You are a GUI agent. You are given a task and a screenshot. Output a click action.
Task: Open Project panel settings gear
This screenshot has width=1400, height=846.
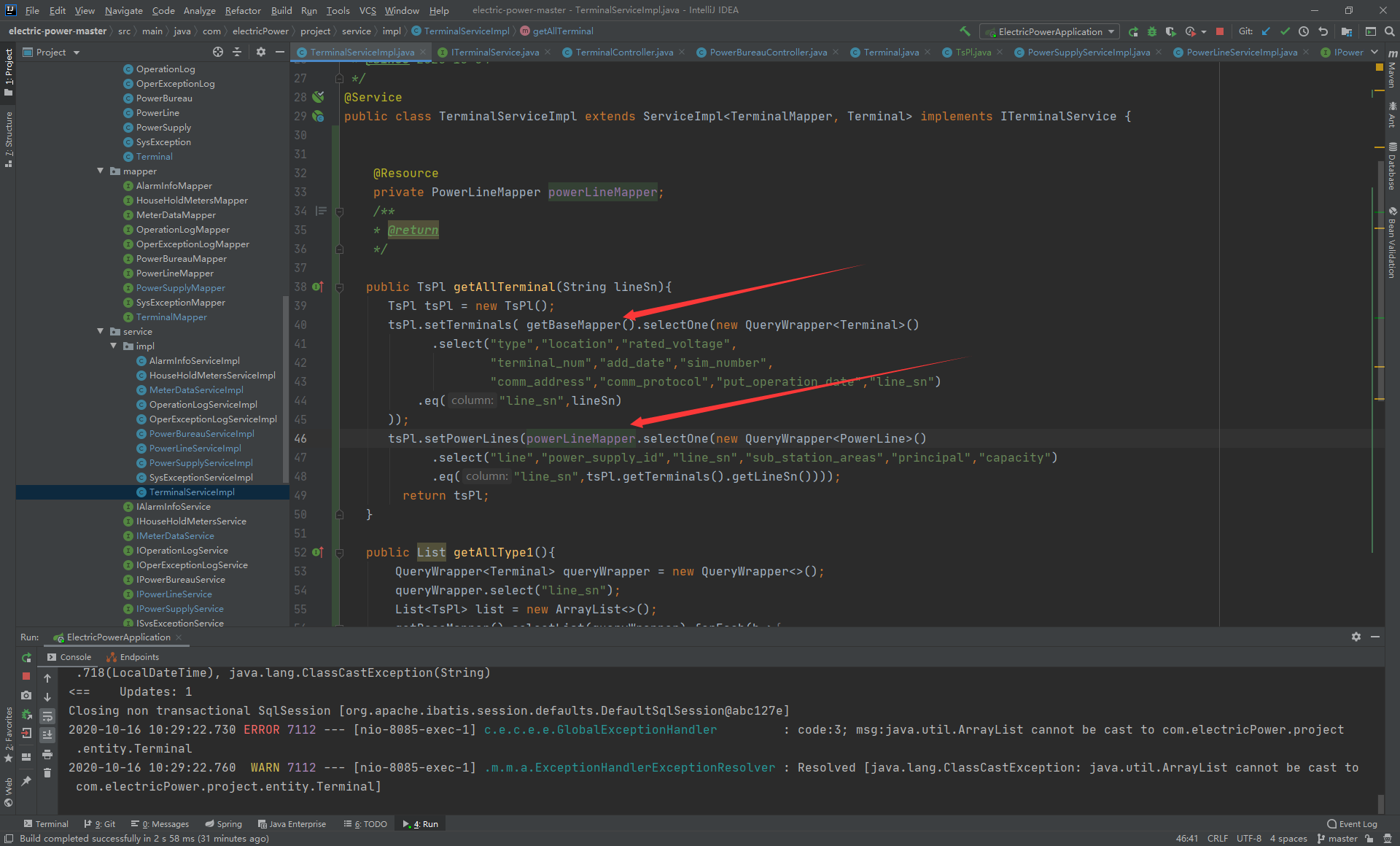point(261,52)
